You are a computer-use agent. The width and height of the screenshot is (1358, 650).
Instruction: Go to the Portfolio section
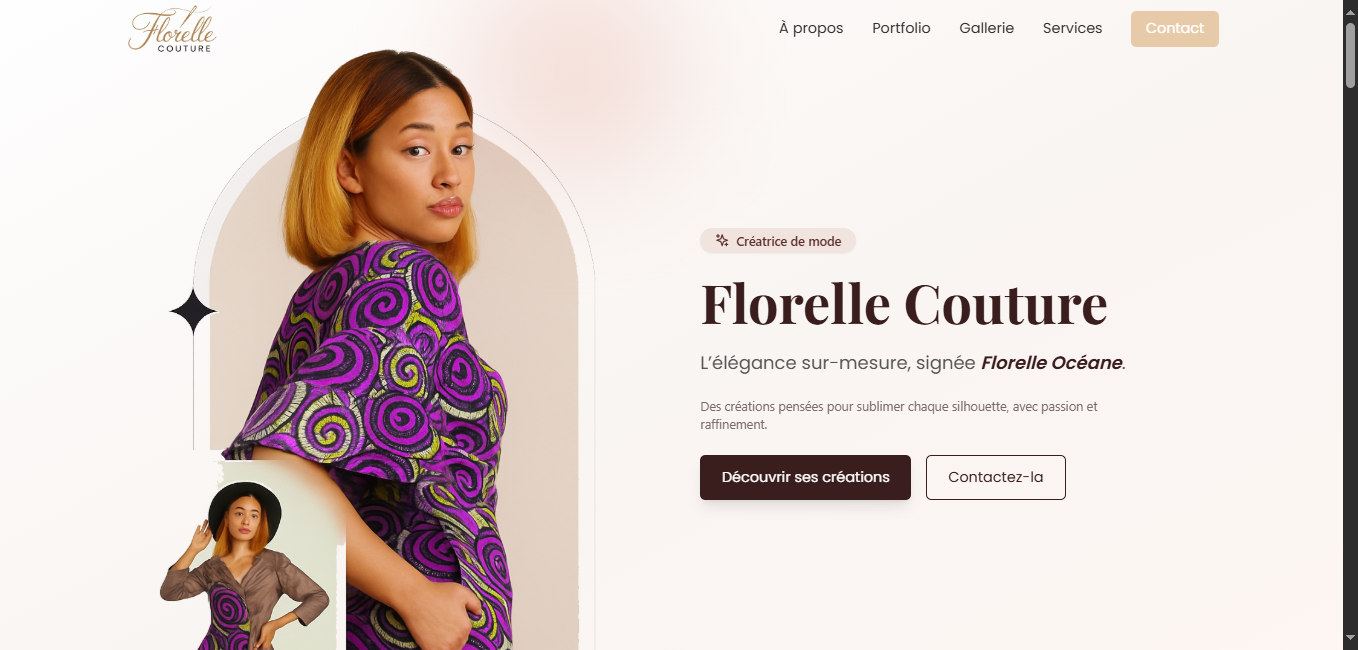pyautogui.click(x=901, y=28)
